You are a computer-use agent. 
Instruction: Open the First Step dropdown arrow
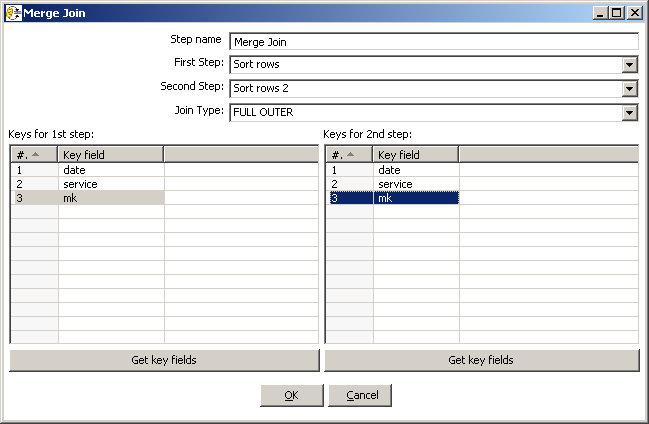pos(630,65)
